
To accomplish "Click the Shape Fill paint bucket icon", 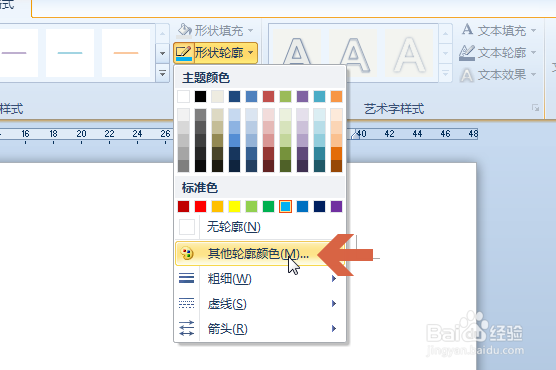I will [184, 31].
